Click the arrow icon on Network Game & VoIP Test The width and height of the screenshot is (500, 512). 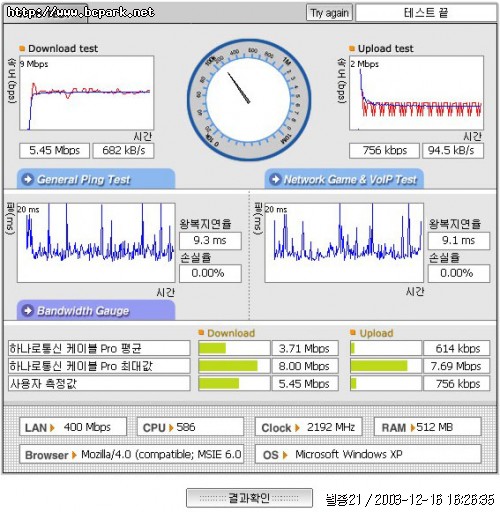[x=275, y=179]
